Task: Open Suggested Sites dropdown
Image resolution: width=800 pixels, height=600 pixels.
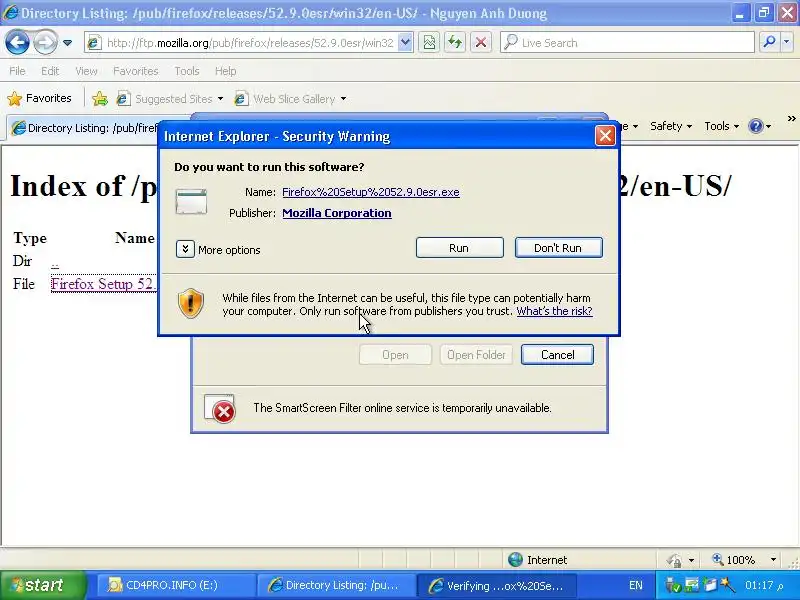Action: point(220,98)
